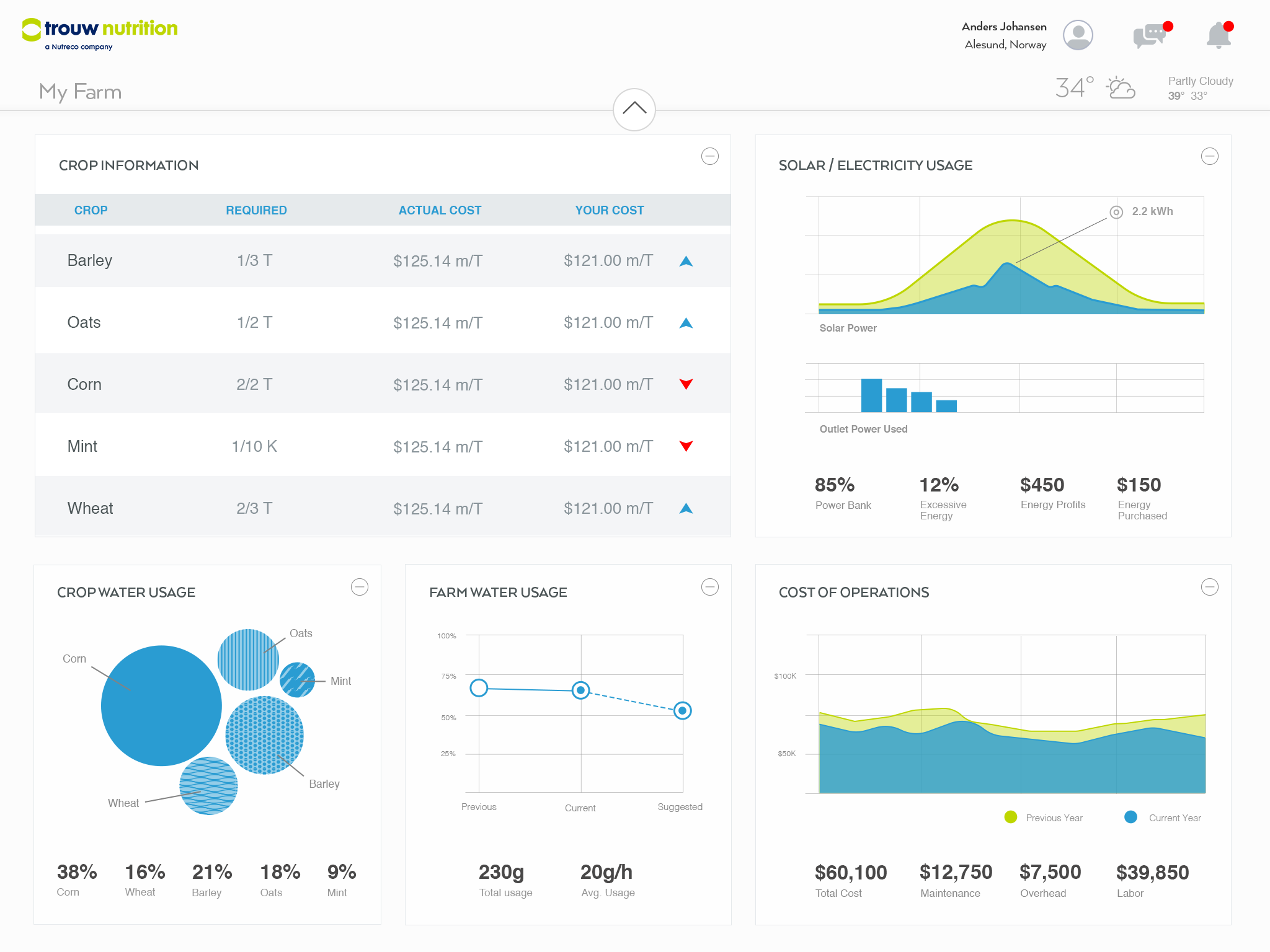The image size is (1270, 952).
Task: Click the large Corn bubble
Action: click(x=161, y=705)
